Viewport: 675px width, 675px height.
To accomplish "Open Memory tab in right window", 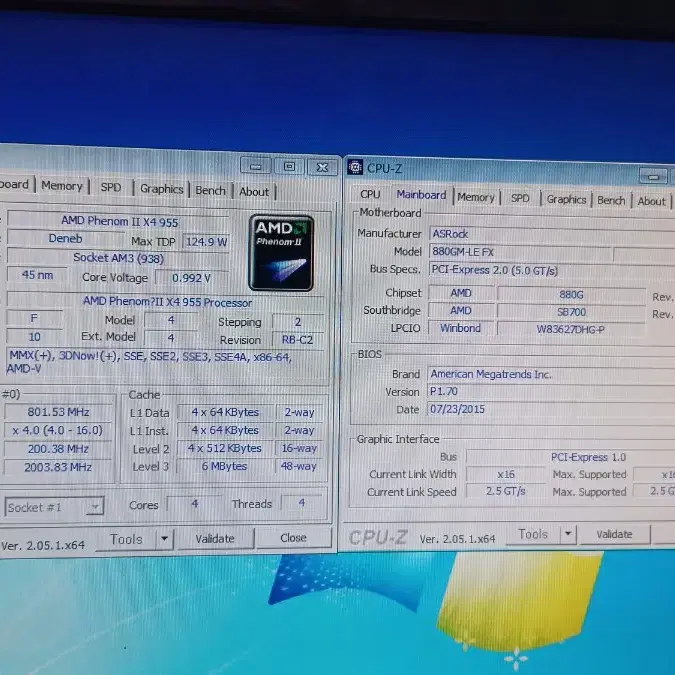I will click(x=476, y=197).
